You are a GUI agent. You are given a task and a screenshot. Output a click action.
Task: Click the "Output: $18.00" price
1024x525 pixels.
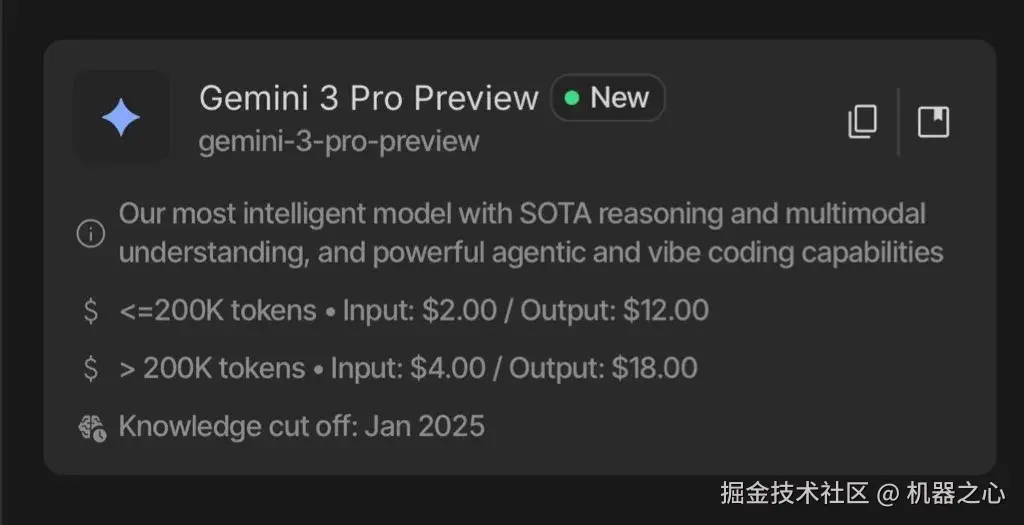point(603,368)
